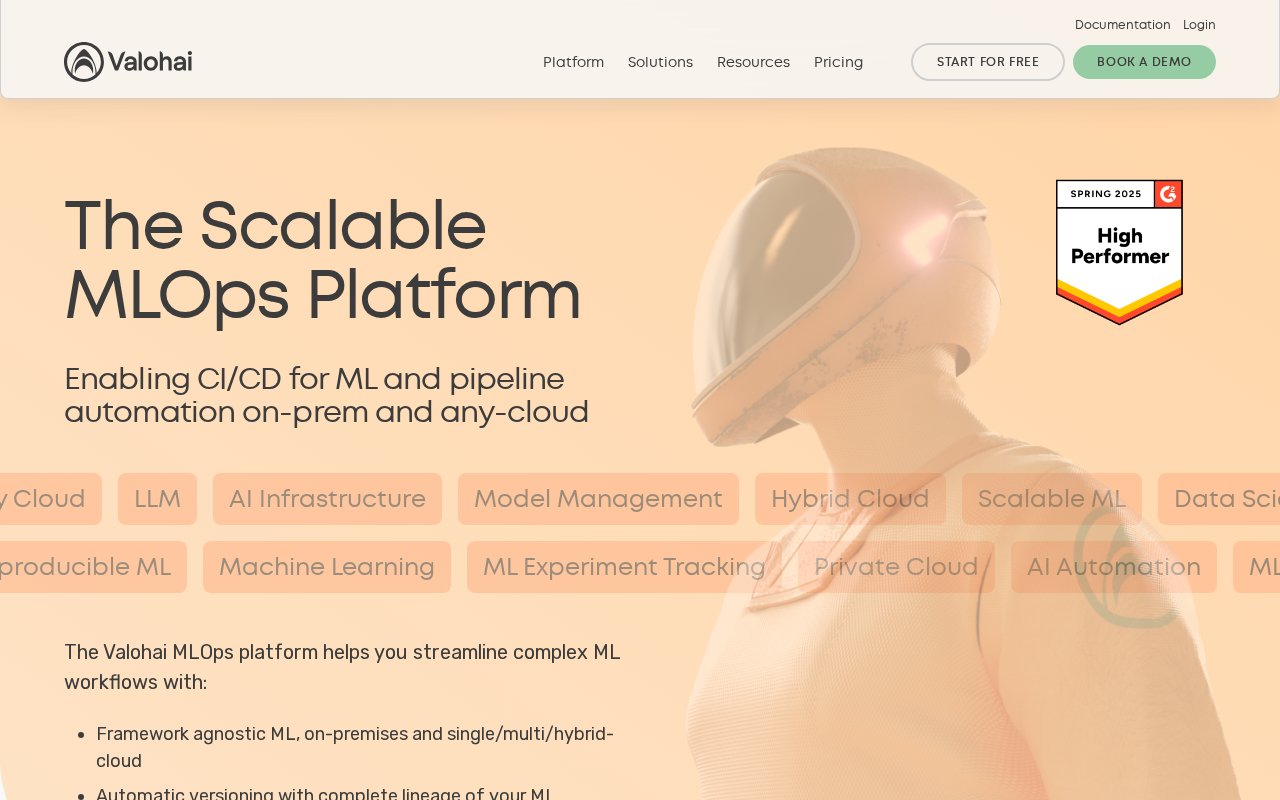
Task: Select the AI Automation tag
Action: pyautogui.click(x=1114, y=567)
